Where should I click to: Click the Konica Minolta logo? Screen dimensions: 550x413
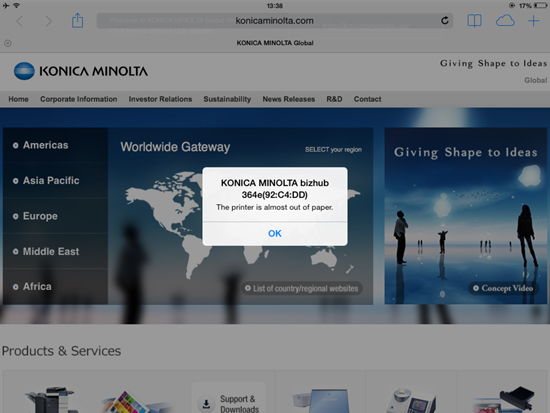[81, 71]
